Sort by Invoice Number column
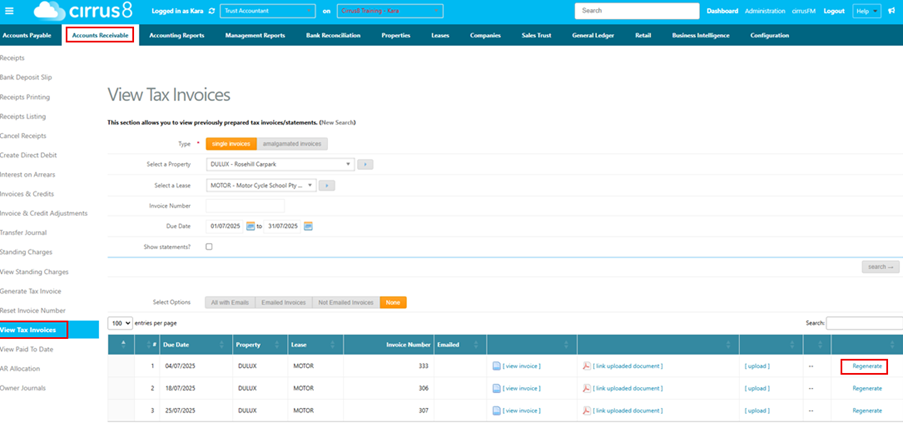Screen dimensions: 903x423 389,345
